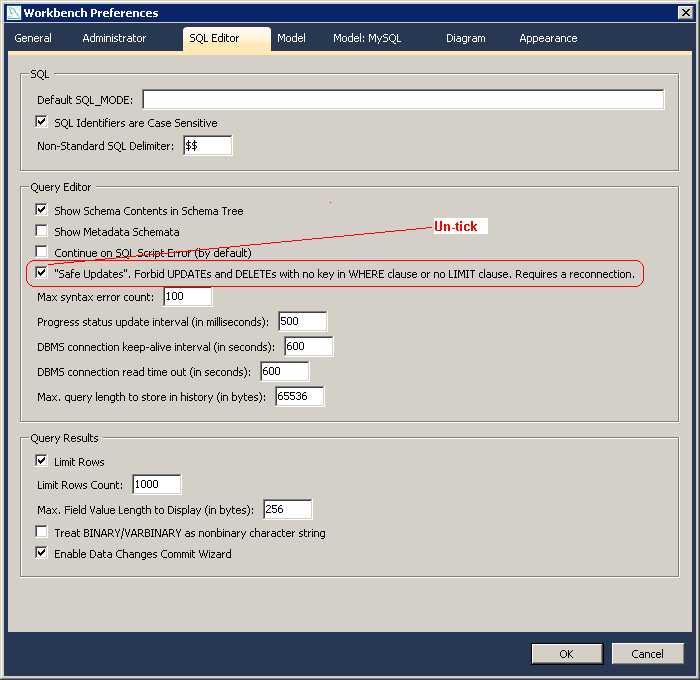700x680 pixels.
Task: Toggle Show Schema Contents in Schema Tree
Action: coord(41,210)
